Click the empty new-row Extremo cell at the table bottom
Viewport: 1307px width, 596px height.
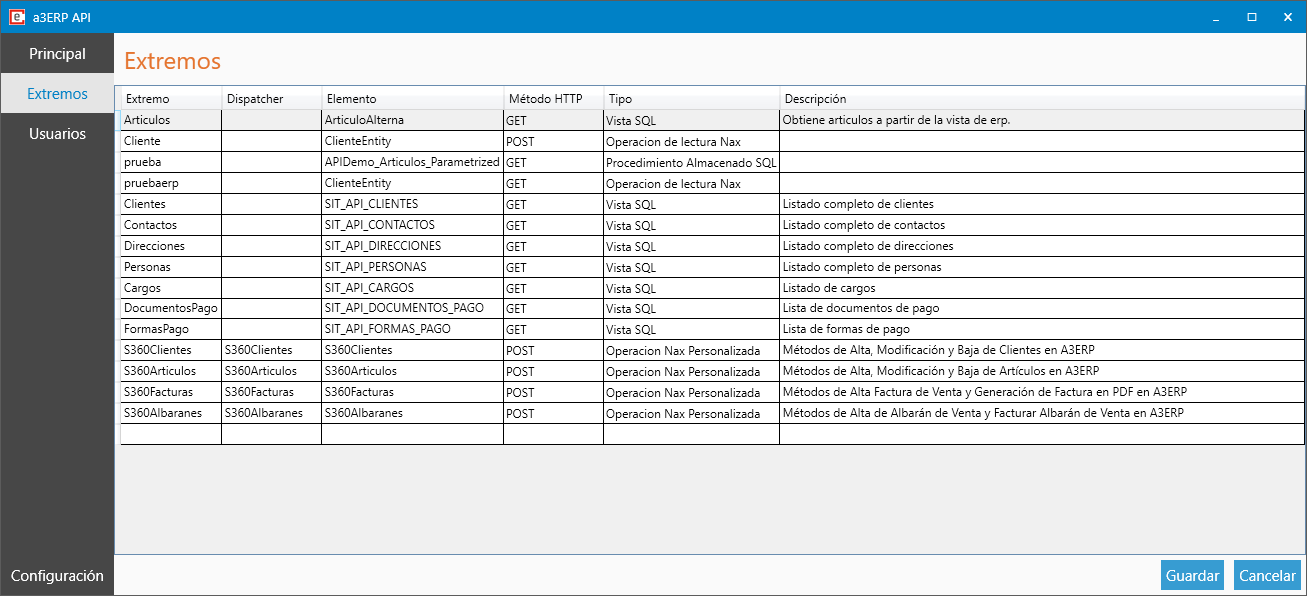[171, 434]
